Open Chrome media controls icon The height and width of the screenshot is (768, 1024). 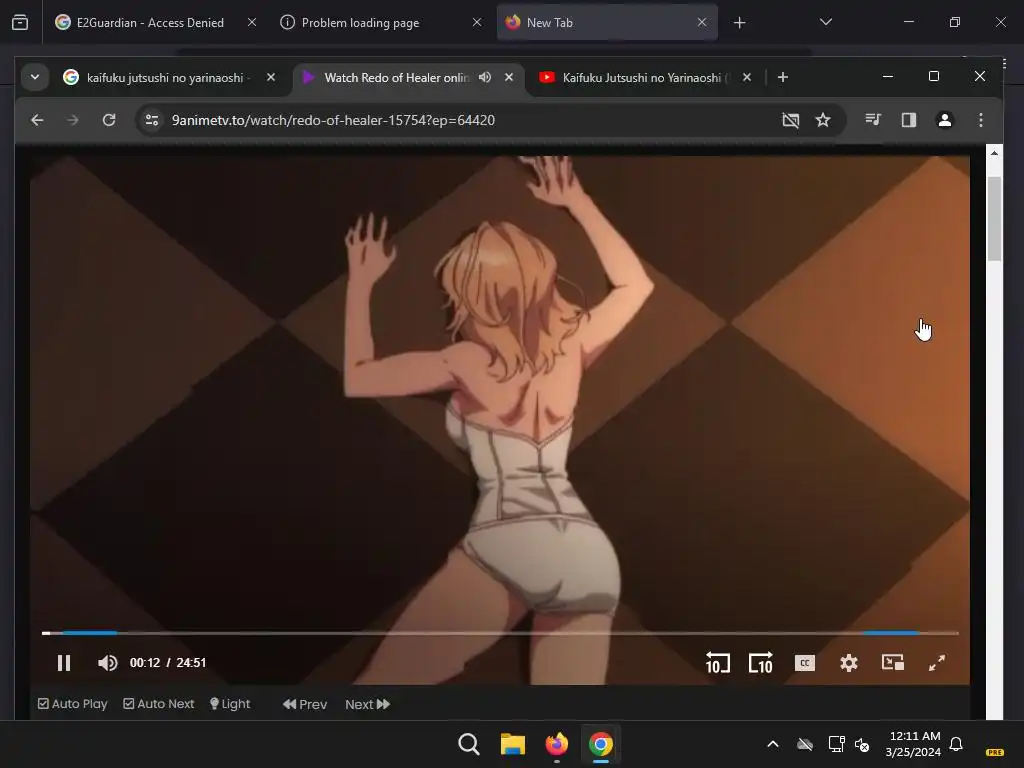click(873, 120)
